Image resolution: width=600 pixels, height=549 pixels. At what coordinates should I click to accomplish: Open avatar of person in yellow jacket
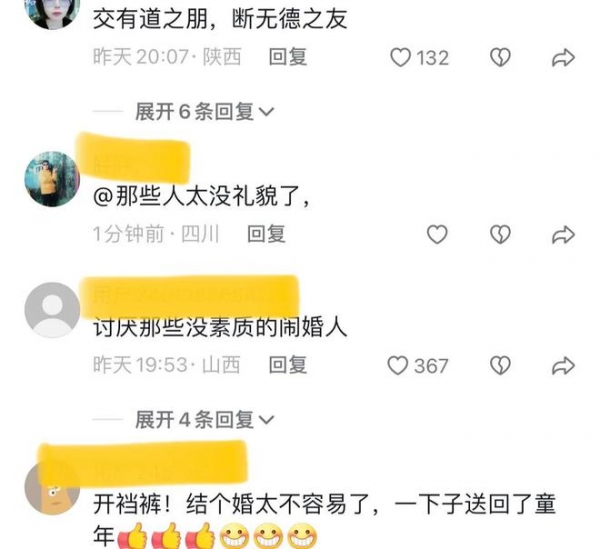click(52, 179)
